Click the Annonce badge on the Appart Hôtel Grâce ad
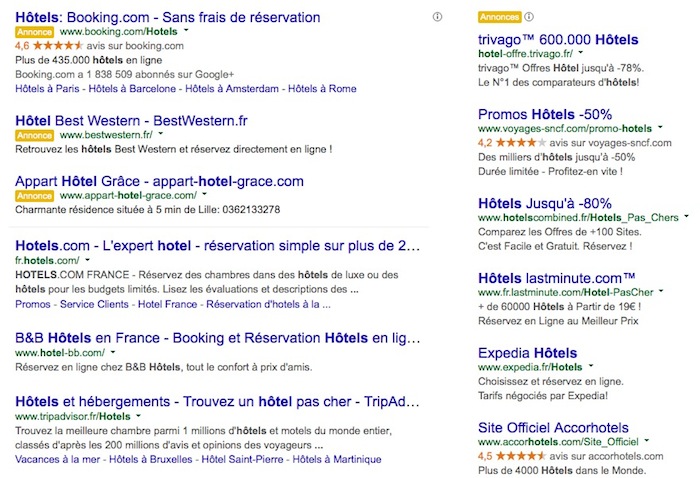Viewport: 700px width, 478px height. [x=35, y=196]
